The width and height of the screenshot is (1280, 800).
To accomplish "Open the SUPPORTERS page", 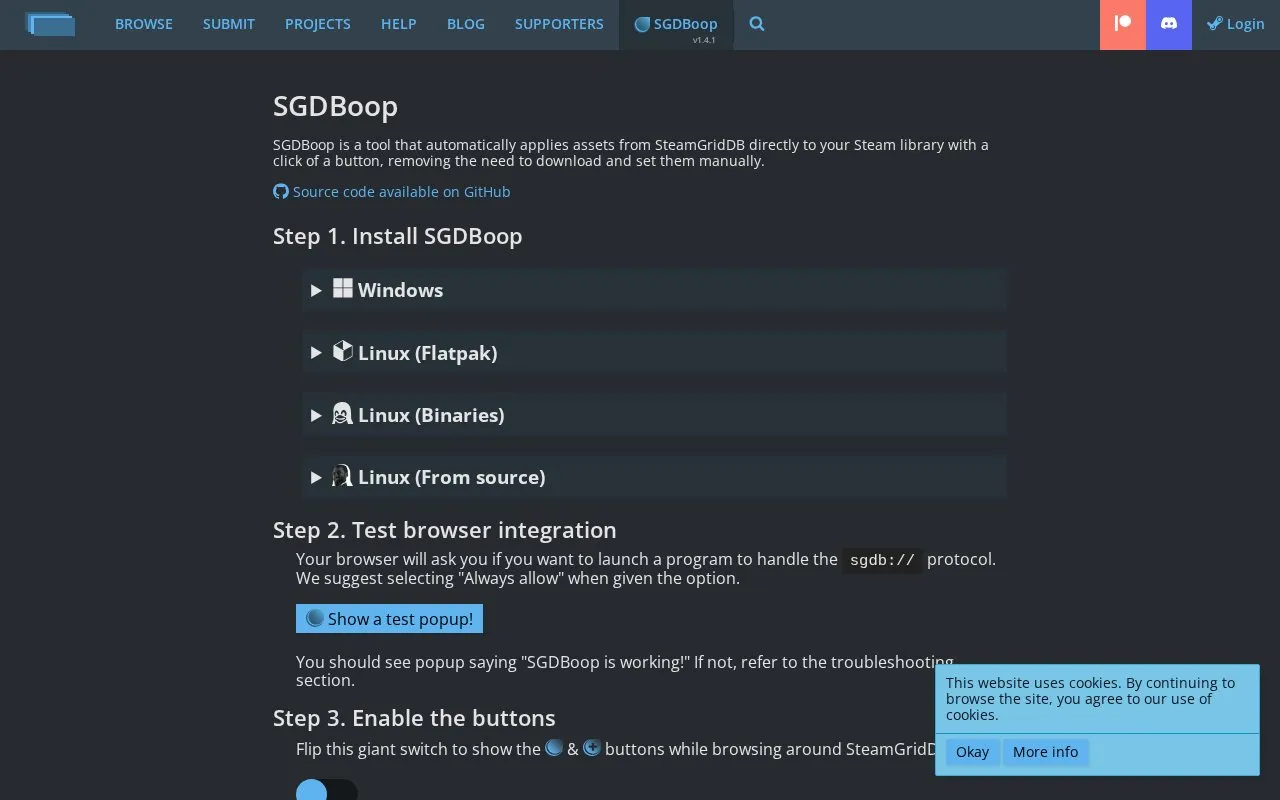I will coord(559,24).
